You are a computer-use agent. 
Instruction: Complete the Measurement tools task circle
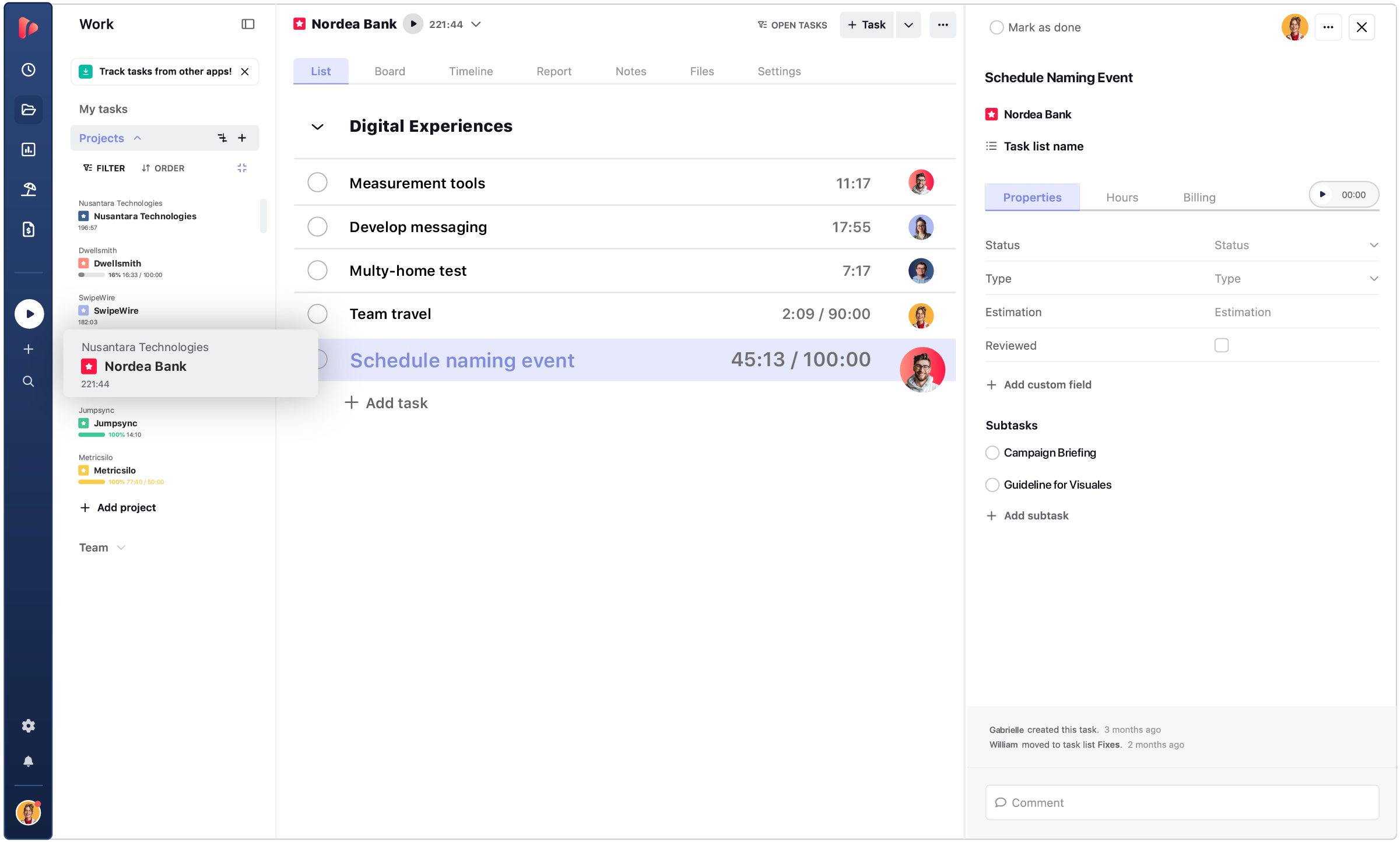click(317, 183)
